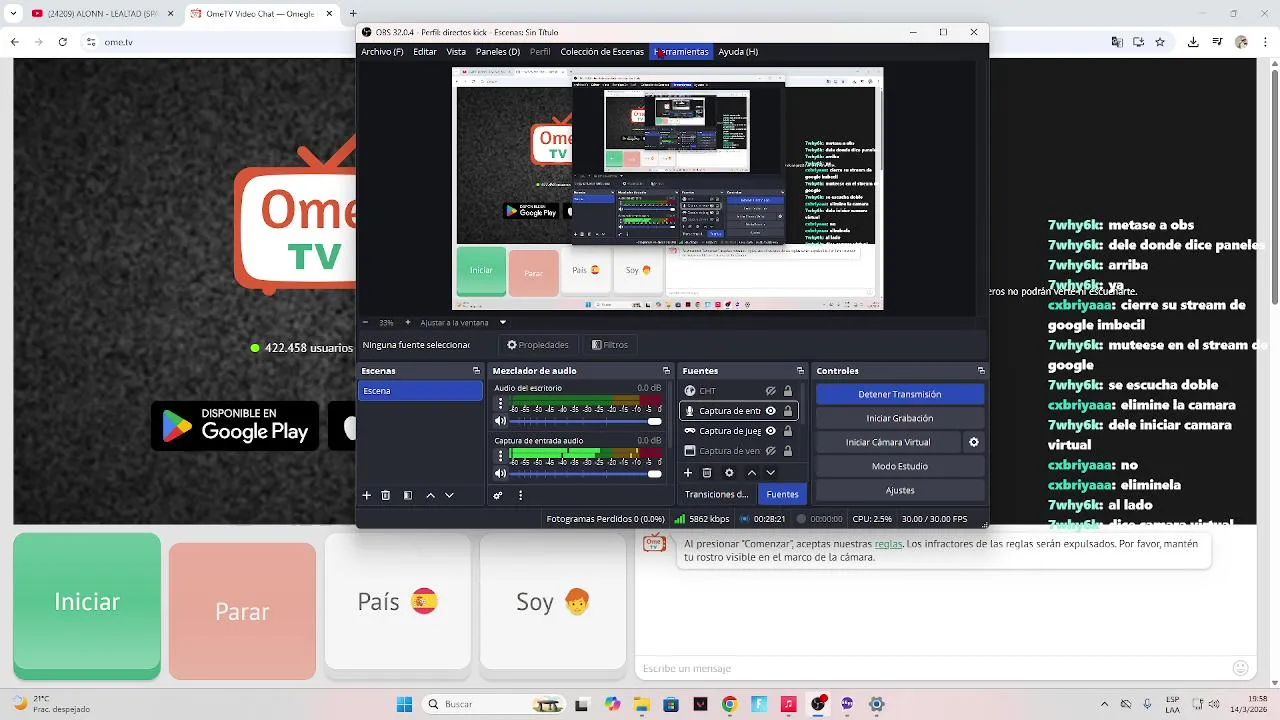Undock the Controles panel

coord(982,371)
